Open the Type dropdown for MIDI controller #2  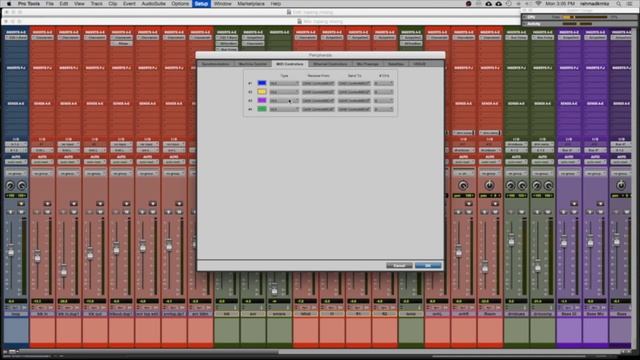(x=284, y=92)
